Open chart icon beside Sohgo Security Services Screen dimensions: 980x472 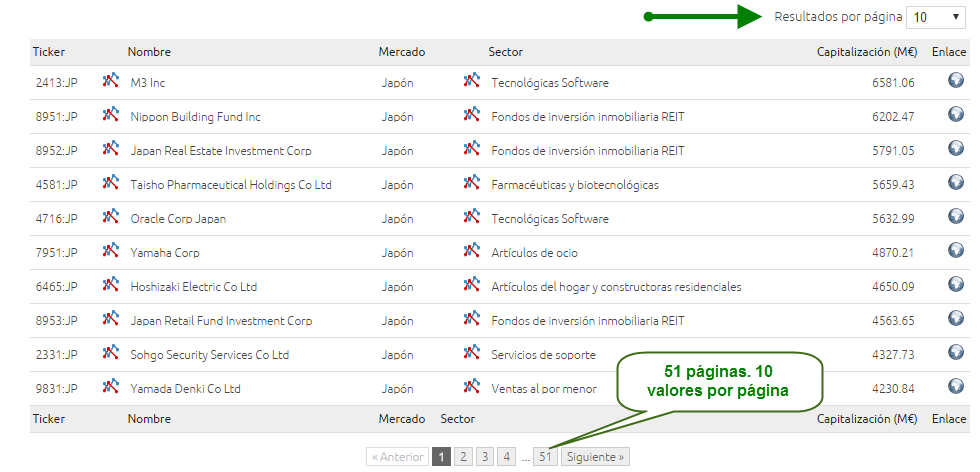click(x=111, y=351)
